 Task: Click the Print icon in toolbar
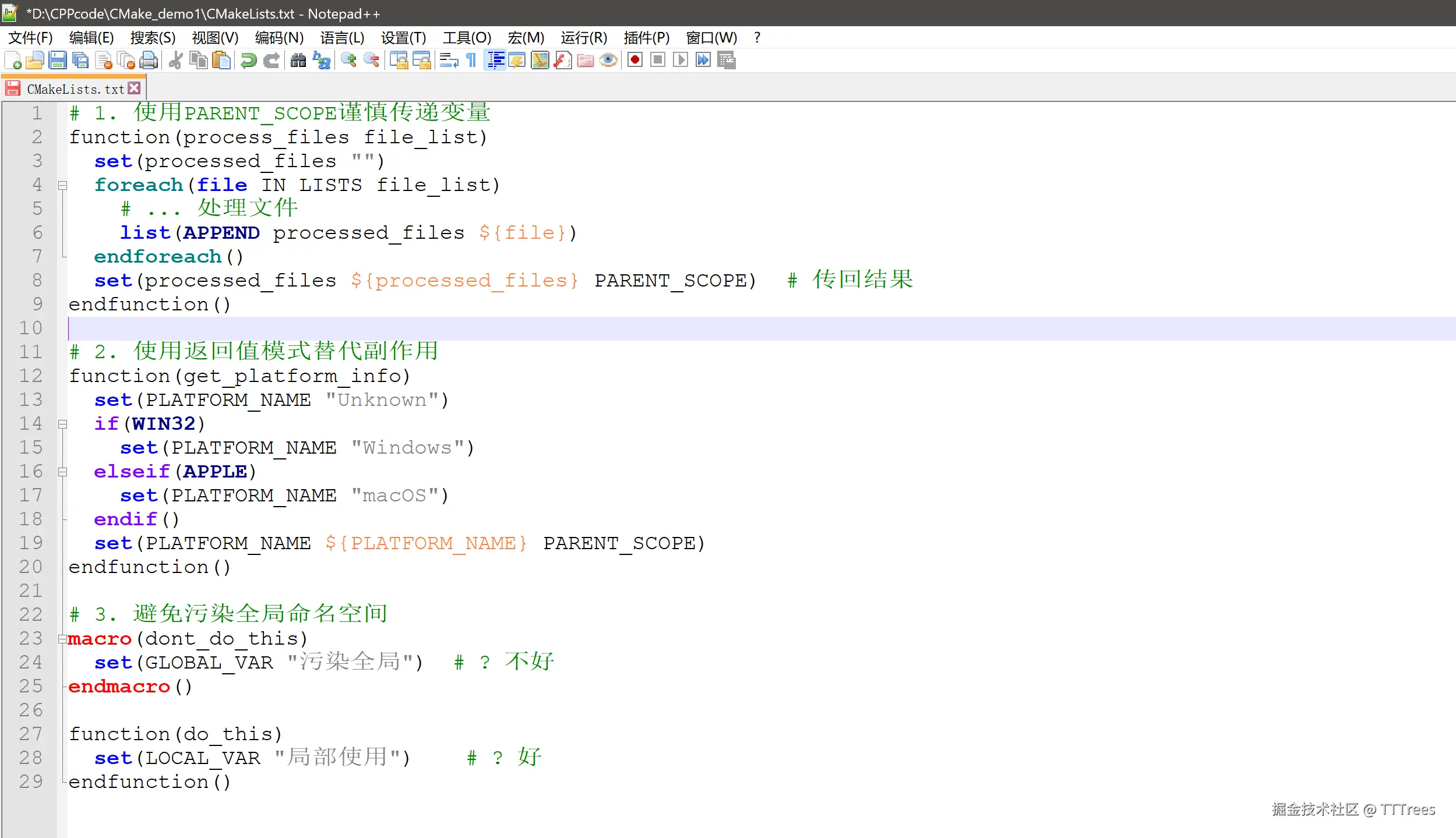pyautogui.click(x=149, y=61)
